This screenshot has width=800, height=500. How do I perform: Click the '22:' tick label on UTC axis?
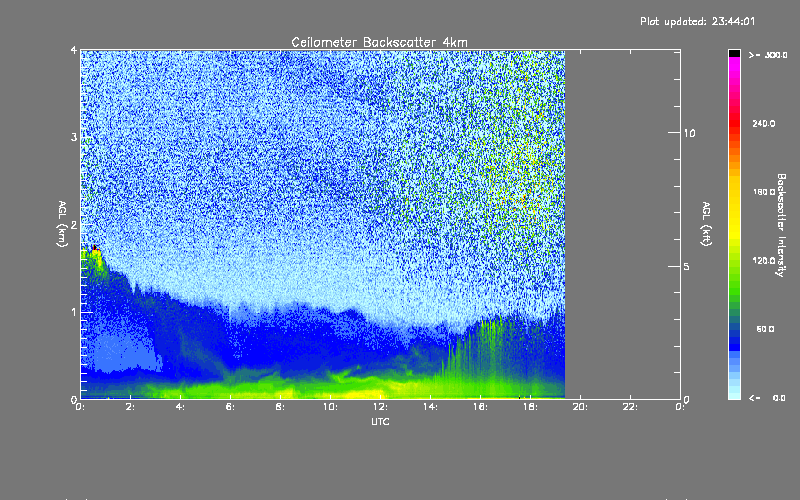click(x=630, y=407)
